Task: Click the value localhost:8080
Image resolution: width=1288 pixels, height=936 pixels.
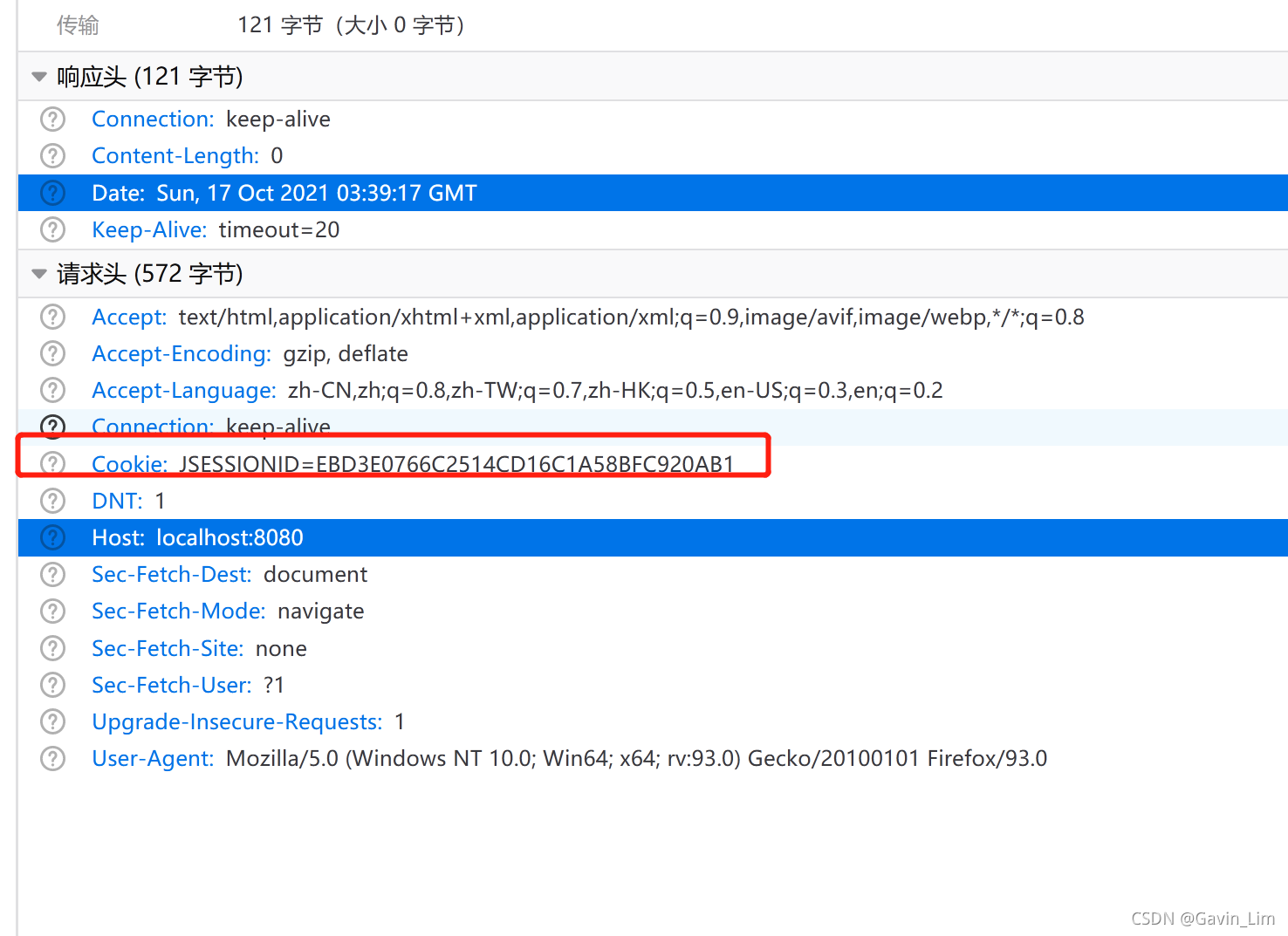Action: (x=230, y=537)
